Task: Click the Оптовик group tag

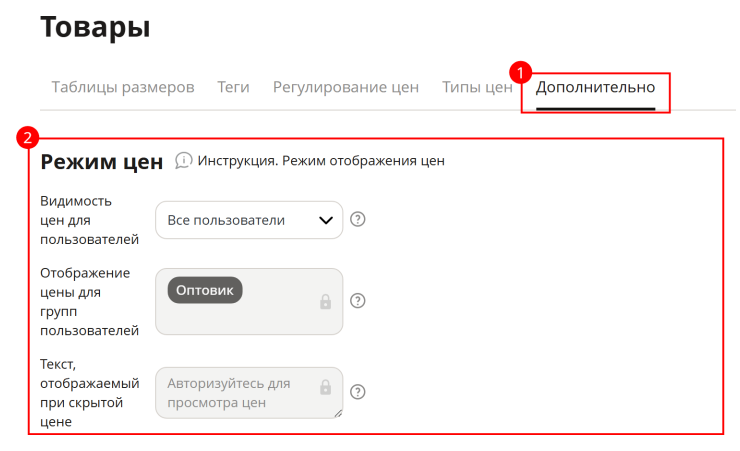Action: [x=205, y=290]
